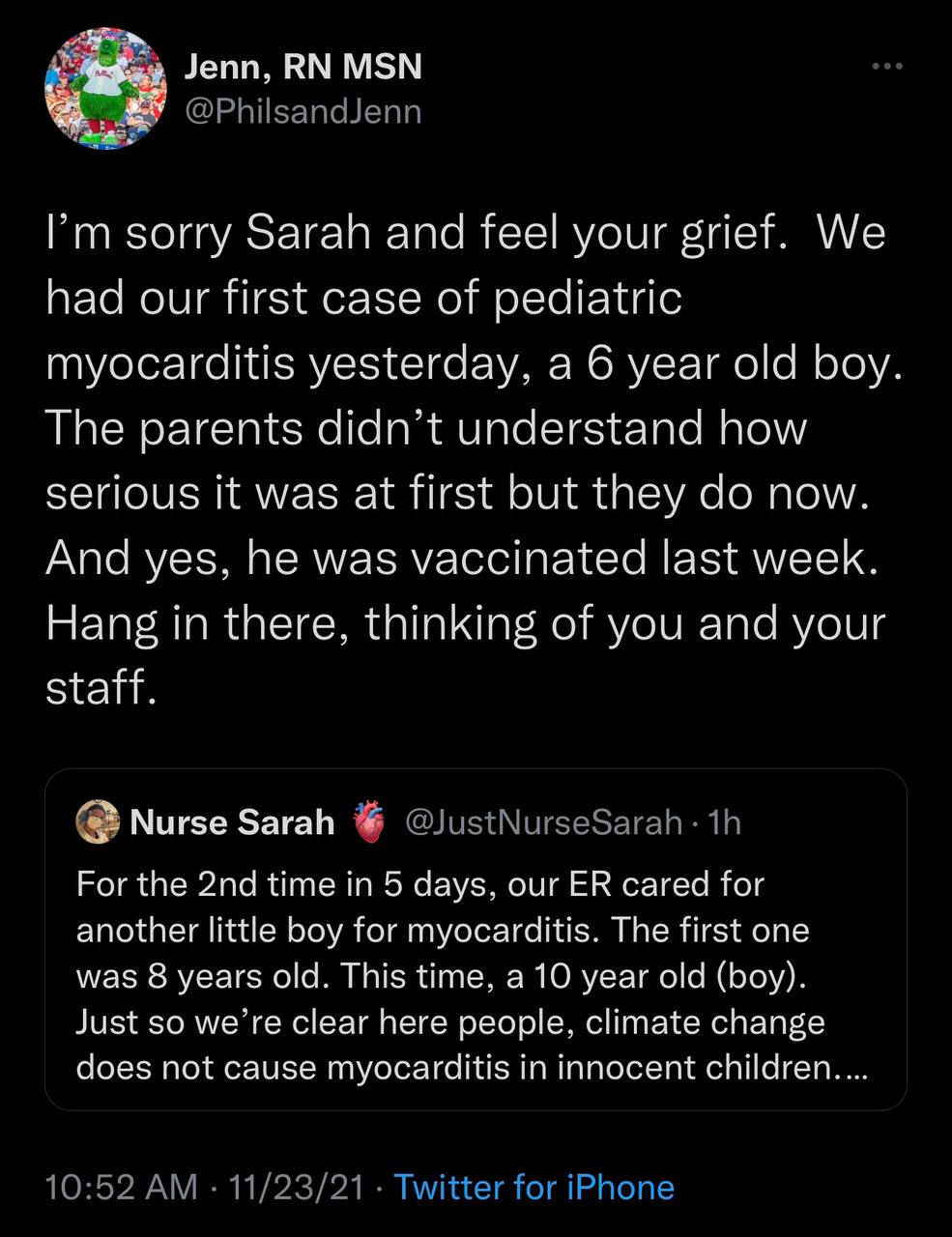Open the "Nurse Sarah" display name
Screen dimensions: 952x1237
coord(232,822)
